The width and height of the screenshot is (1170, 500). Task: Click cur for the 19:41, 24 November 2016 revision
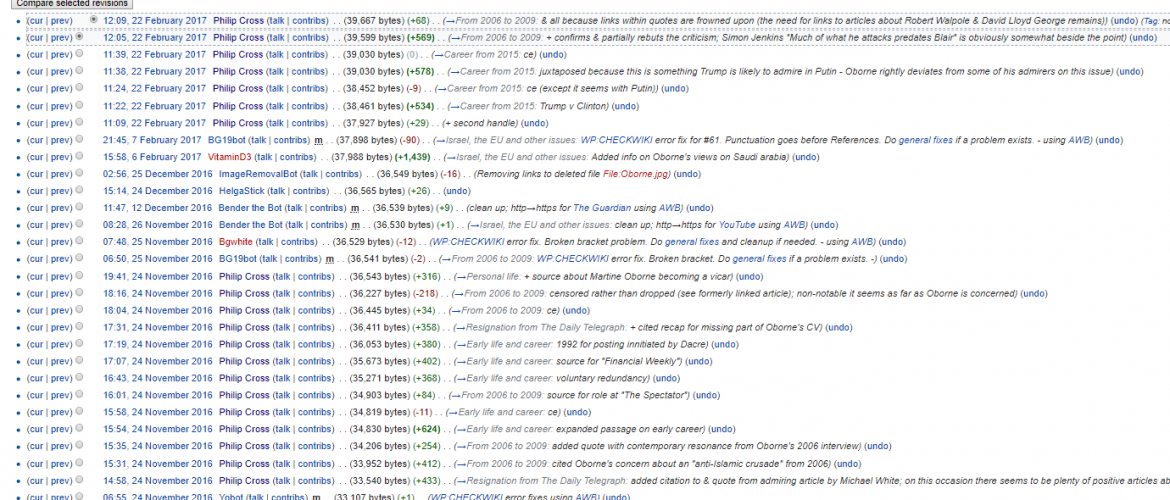[36, 276]
